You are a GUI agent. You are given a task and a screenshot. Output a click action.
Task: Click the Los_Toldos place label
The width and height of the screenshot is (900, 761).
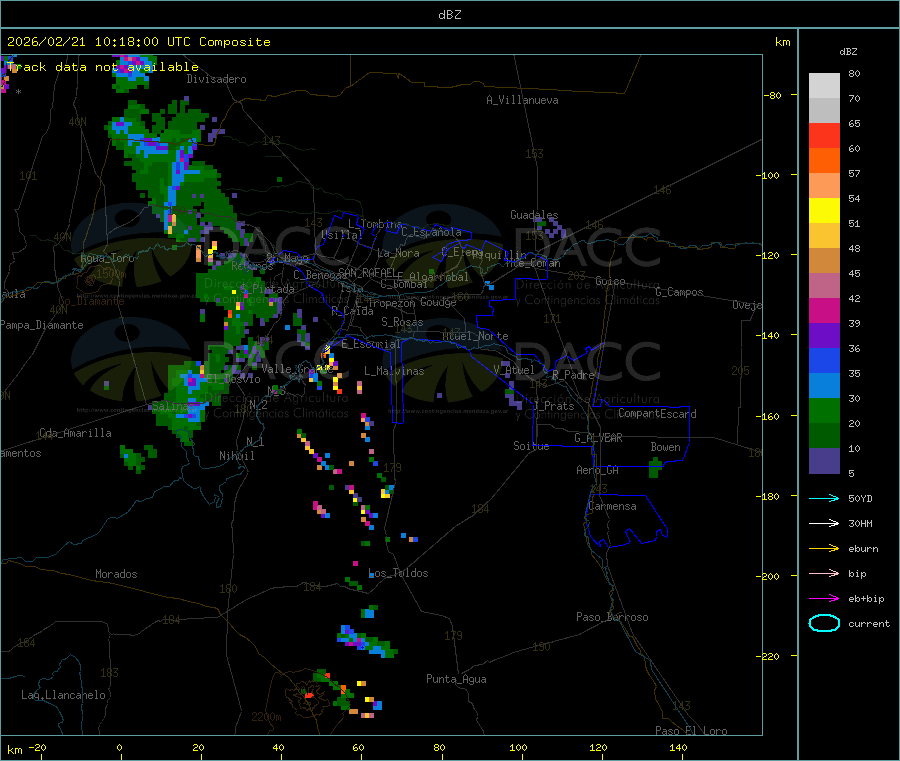click(x=398, y=573)
